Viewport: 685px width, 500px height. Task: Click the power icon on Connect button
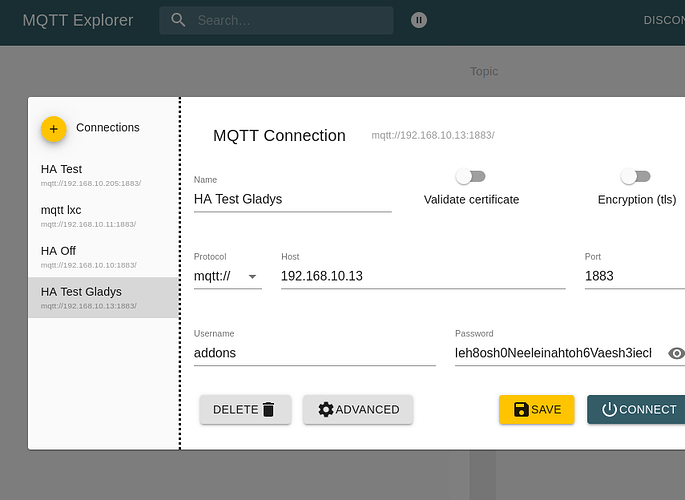pos(608,409)
